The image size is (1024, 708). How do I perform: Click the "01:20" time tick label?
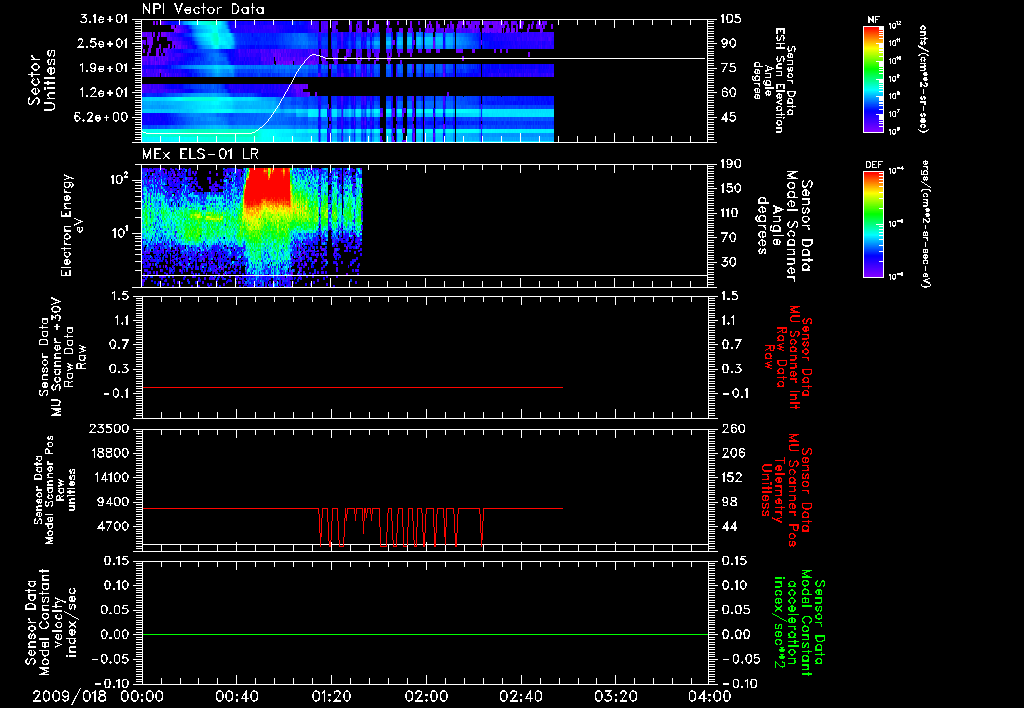pos(331,696)
